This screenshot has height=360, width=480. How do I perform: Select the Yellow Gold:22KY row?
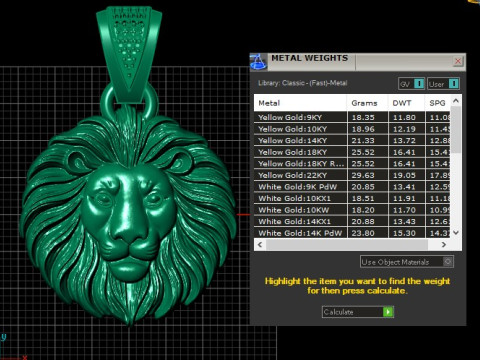pyautogui.click(x=352, y=175)
